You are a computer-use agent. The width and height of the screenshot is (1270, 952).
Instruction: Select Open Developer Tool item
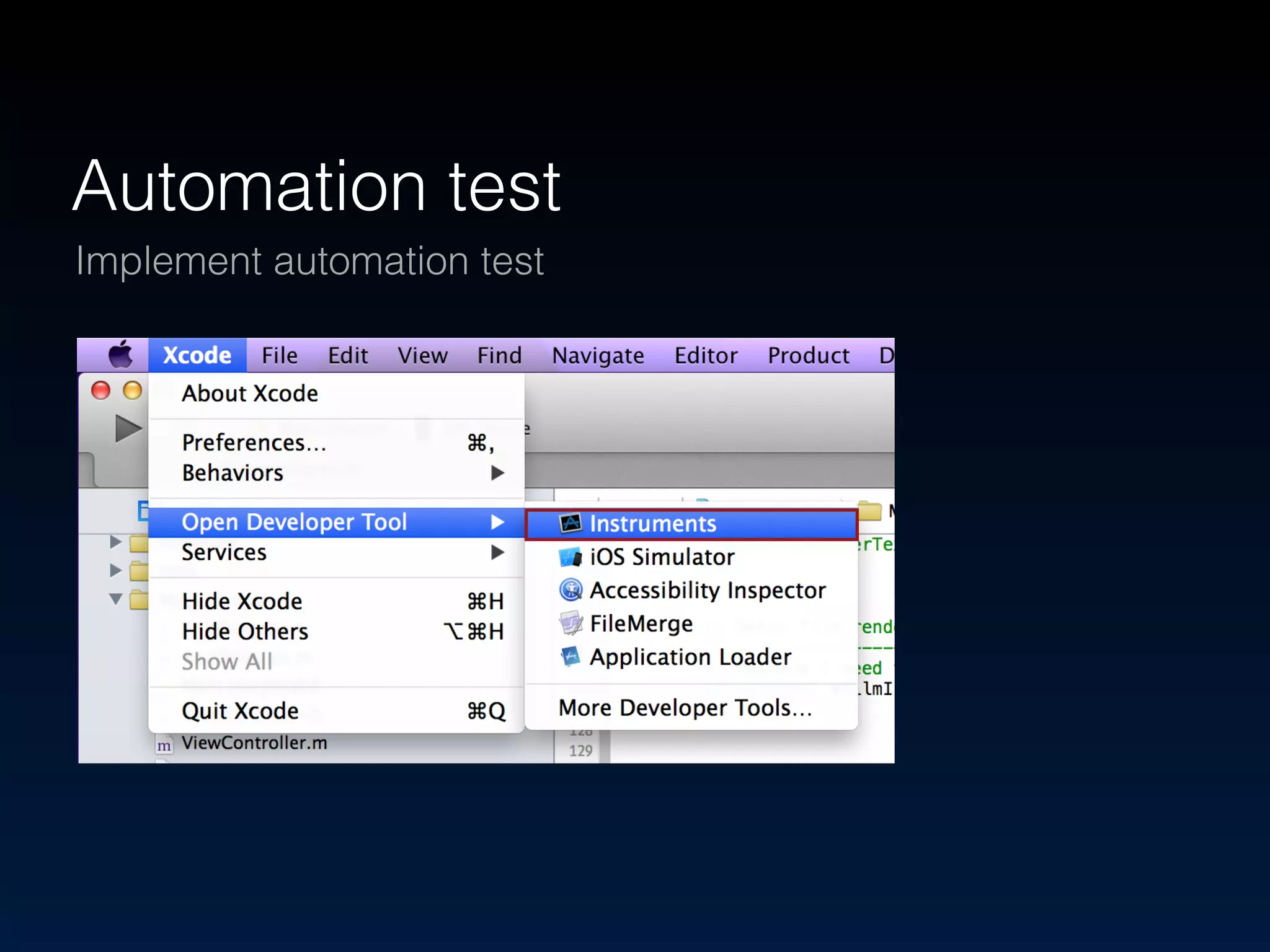[x=337, y=522]
